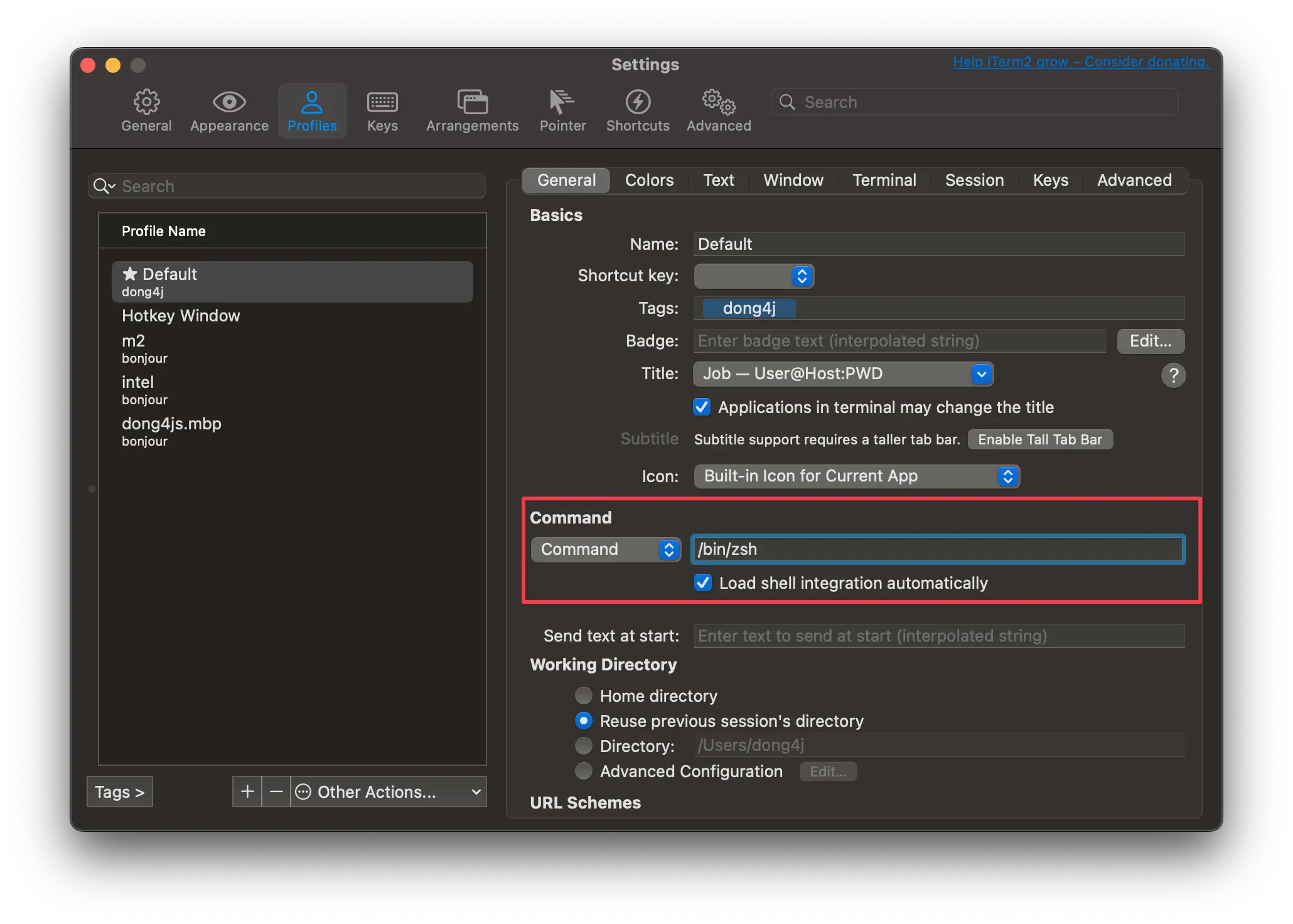Open the Arrangements toolbar icon

click(x=472, y=102)
